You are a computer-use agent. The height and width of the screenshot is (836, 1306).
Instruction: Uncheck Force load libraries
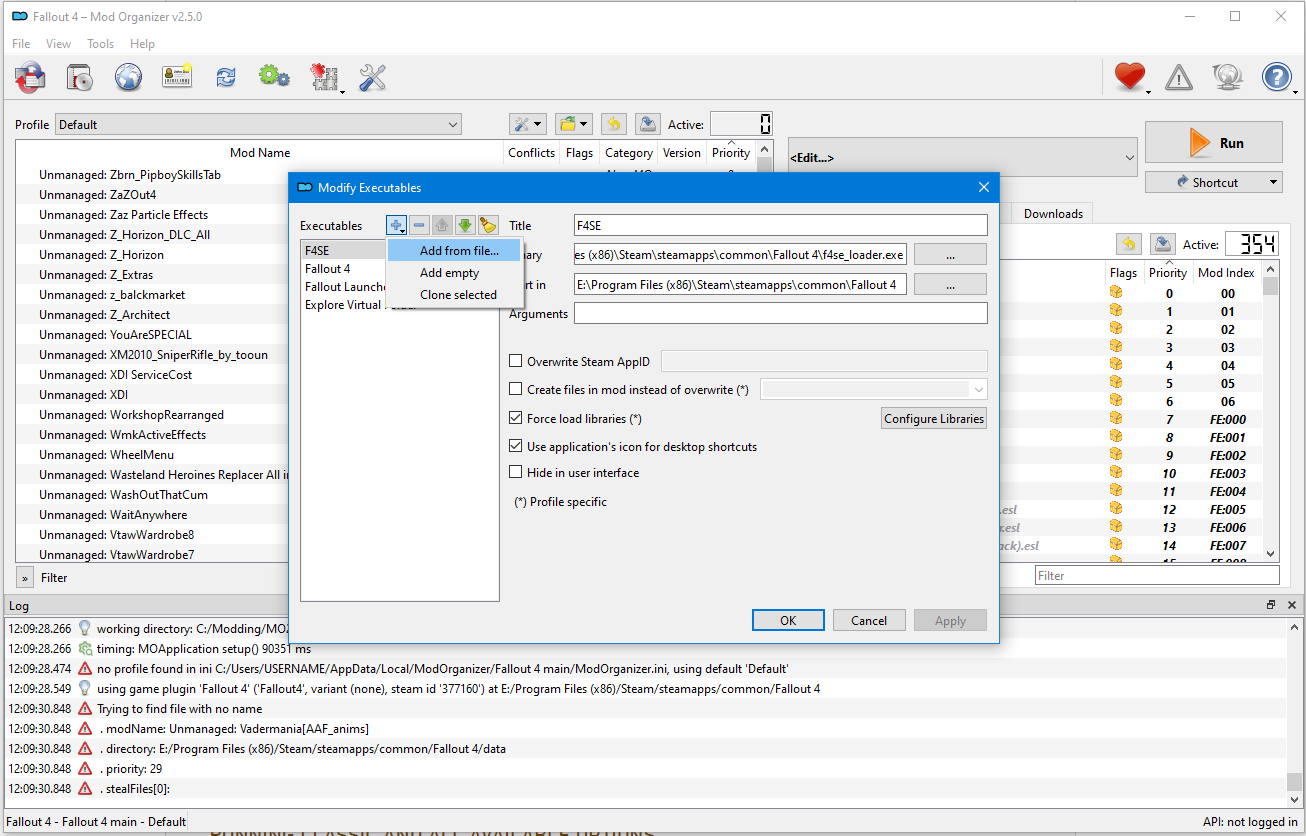[x=516, y=419]
